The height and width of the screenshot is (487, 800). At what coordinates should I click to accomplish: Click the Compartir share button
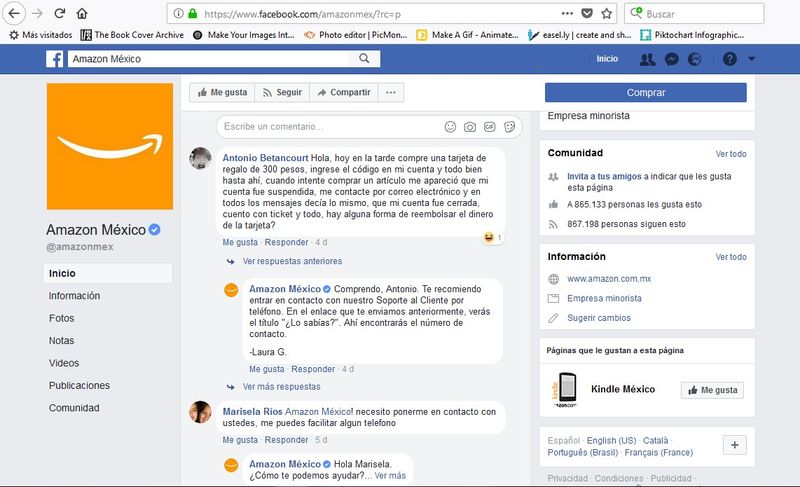click(344, 93)
